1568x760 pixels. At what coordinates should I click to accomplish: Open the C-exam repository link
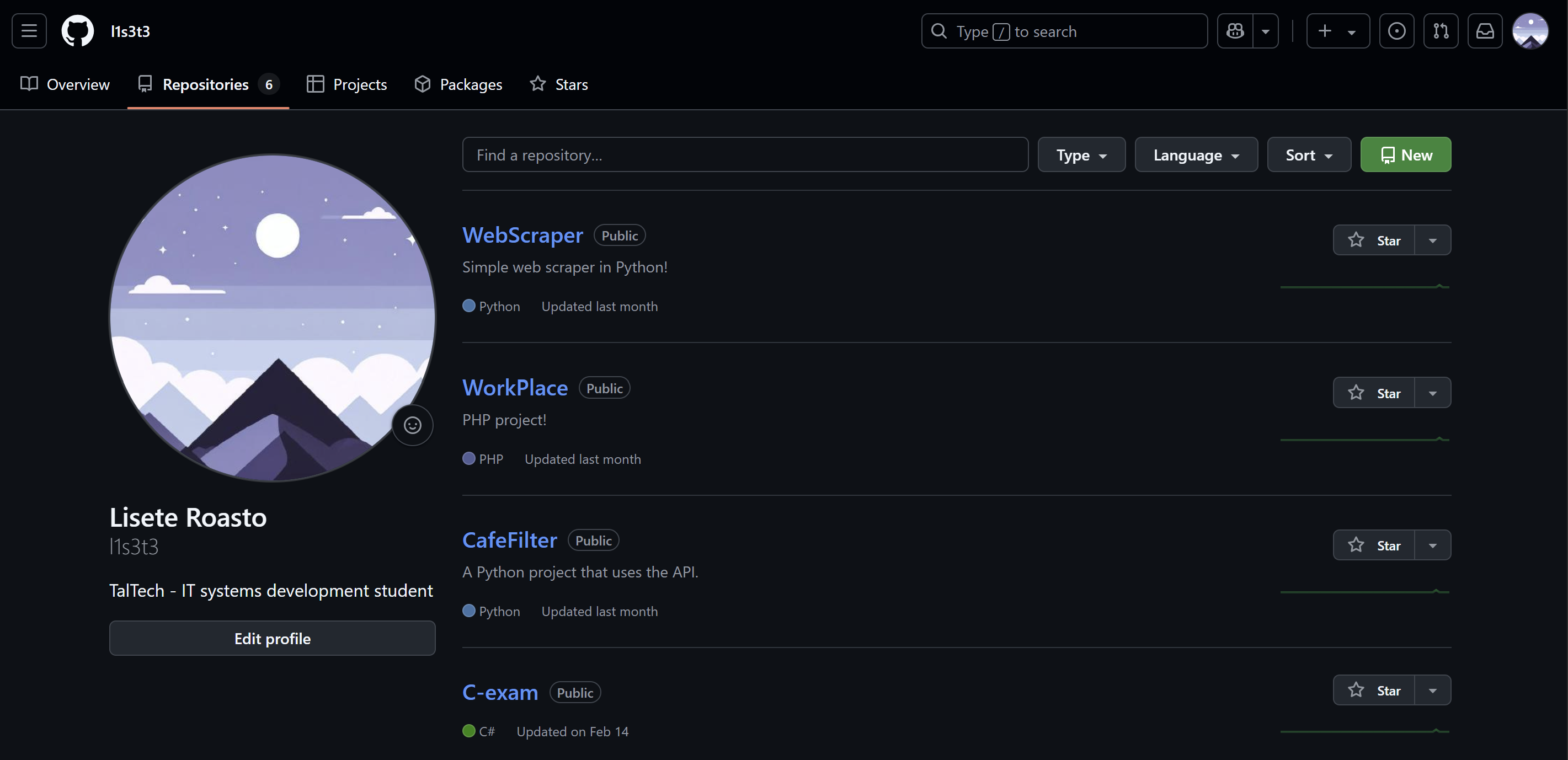pyautogui.click(x=500, y=693)
